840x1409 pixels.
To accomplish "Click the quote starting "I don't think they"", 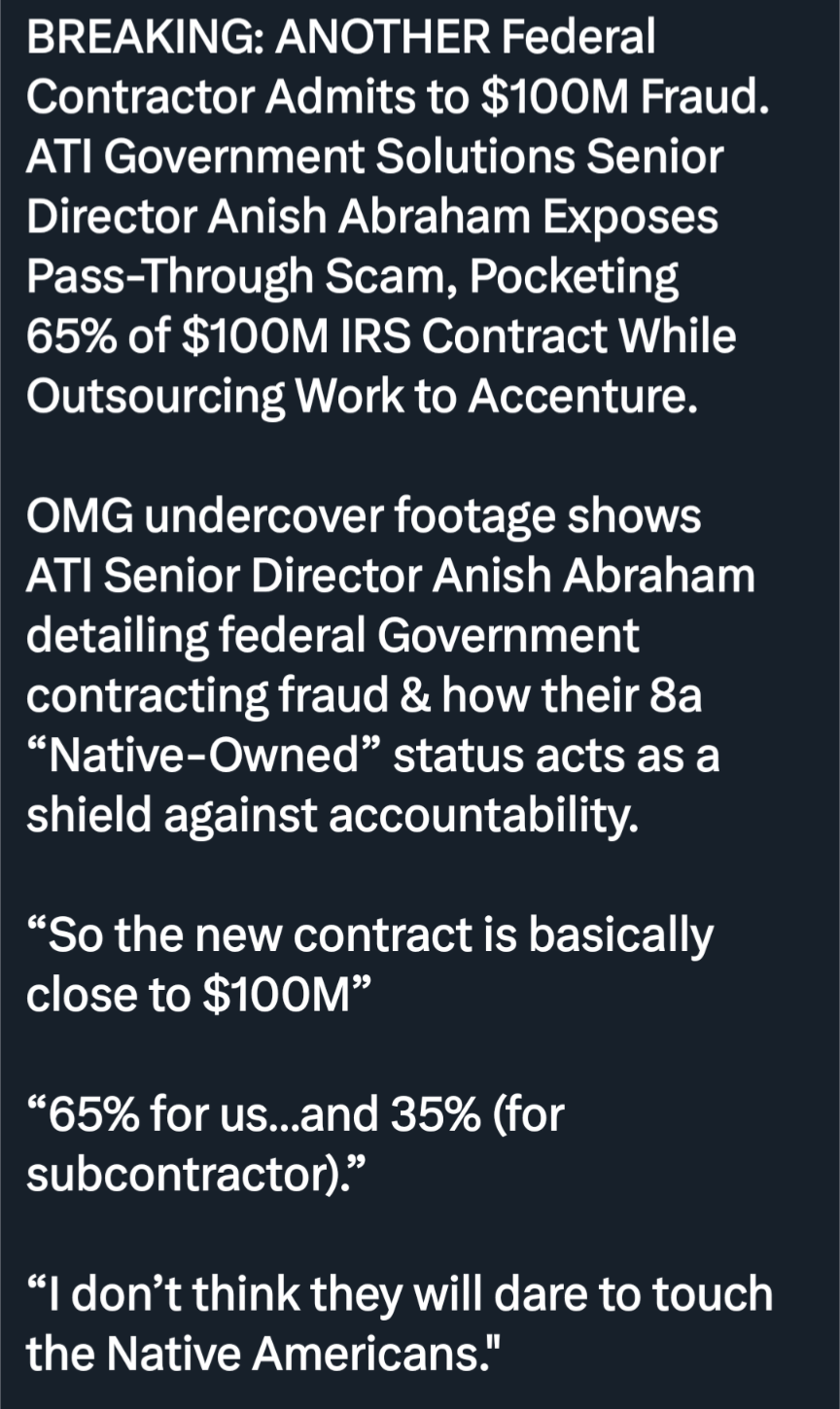I will click(x=399, y=1294).
